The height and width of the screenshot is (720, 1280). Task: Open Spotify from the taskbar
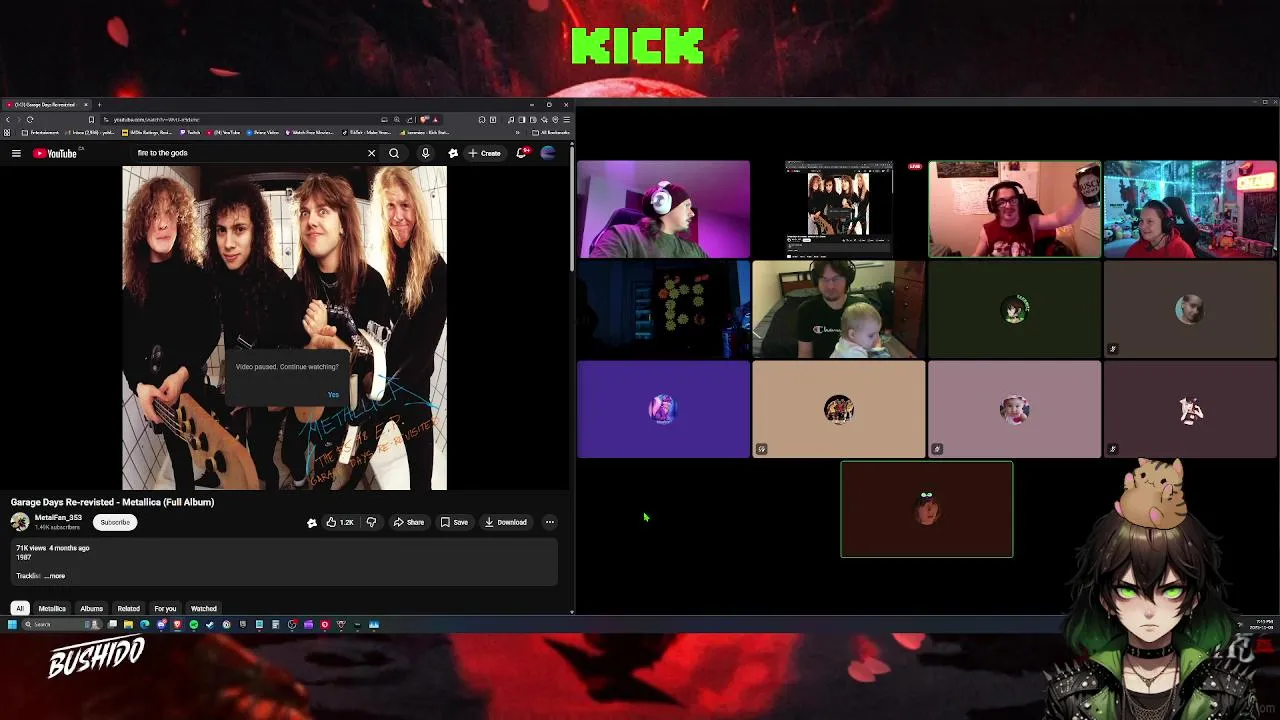tap(194, 624)
